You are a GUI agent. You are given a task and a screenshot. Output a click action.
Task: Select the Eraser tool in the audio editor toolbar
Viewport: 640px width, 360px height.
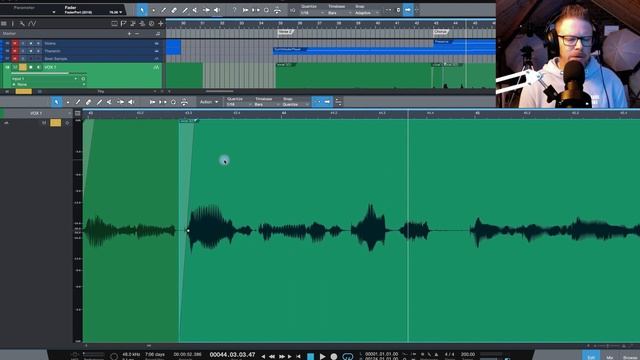pos(89,102)
